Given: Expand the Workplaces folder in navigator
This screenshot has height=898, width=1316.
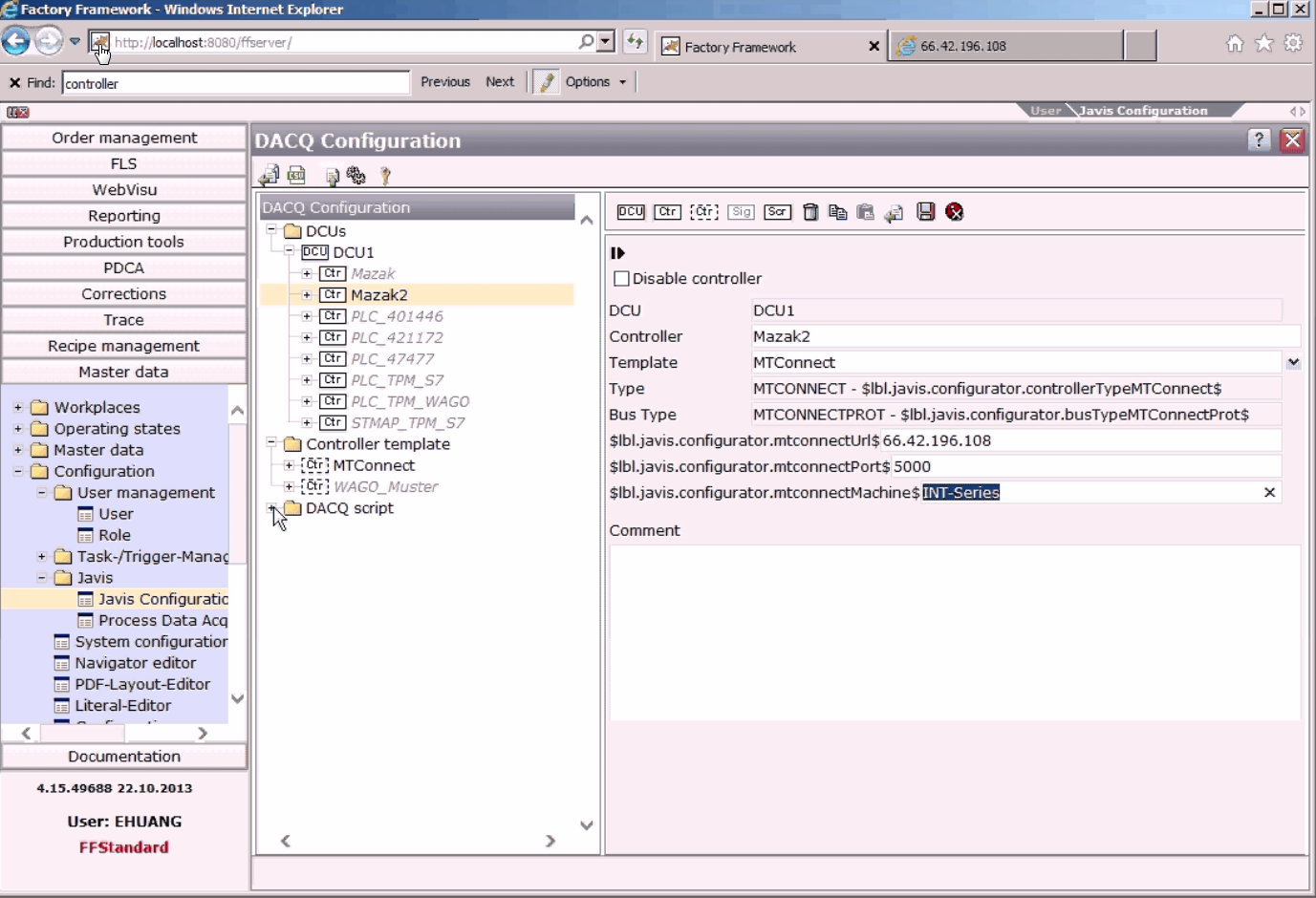Looking at the screenshot, I should (18, 407).
